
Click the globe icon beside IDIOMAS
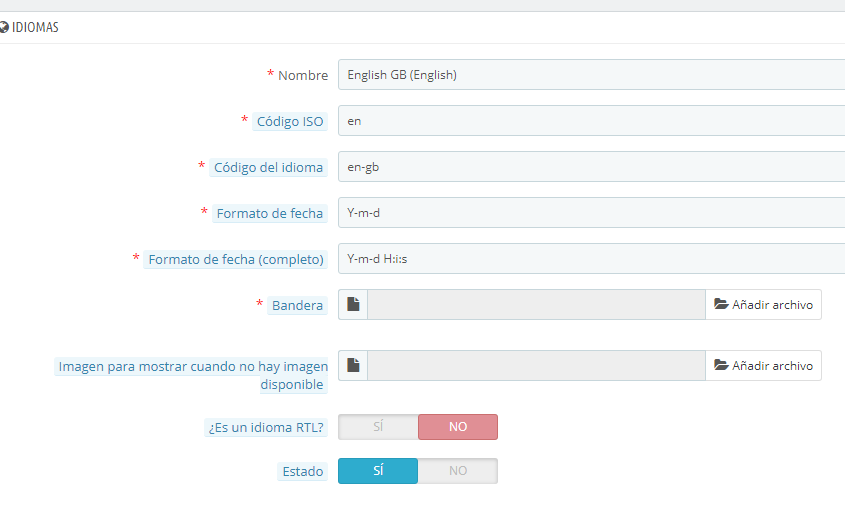(4, 28)
